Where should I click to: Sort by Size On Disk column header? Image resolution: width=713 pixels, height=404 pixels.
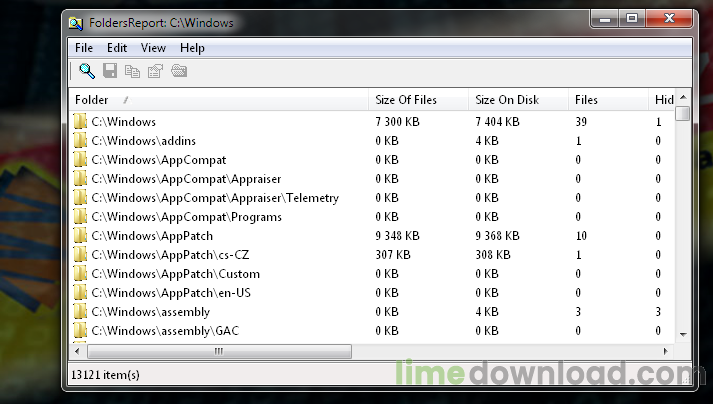518,100
